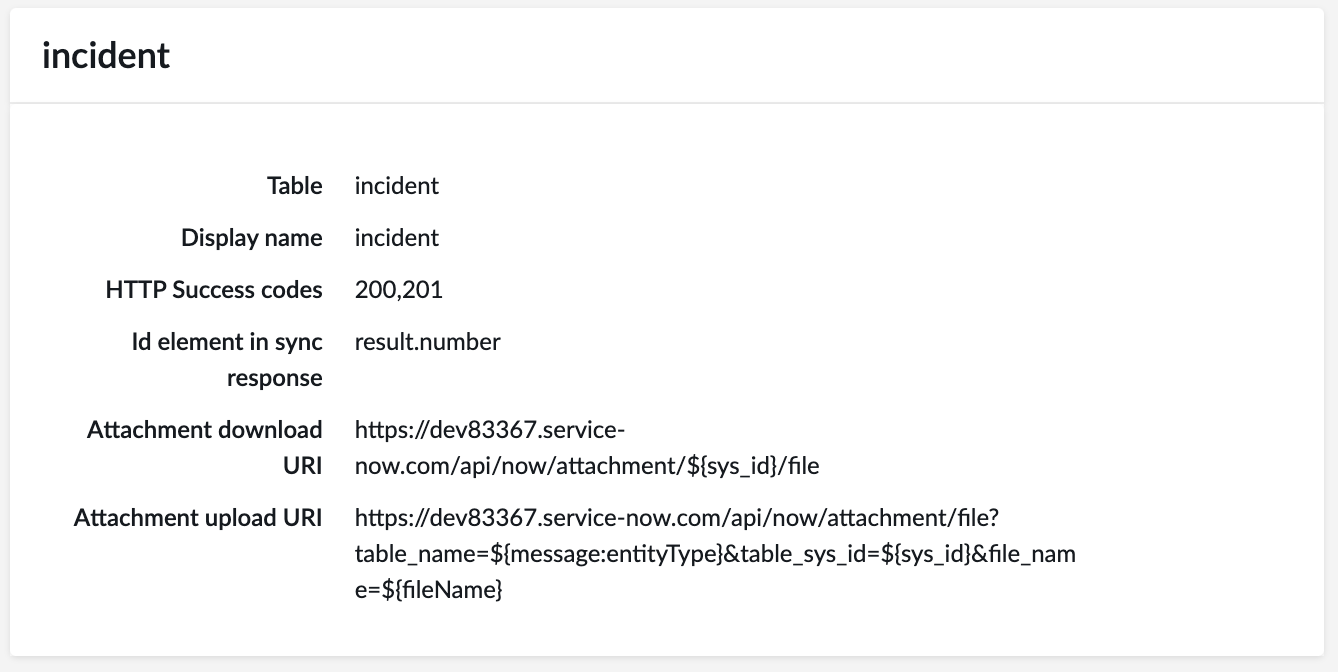Click the https://dev83367.service- download URL line
The image size is (1338, 672).
(x=490, y=430)
